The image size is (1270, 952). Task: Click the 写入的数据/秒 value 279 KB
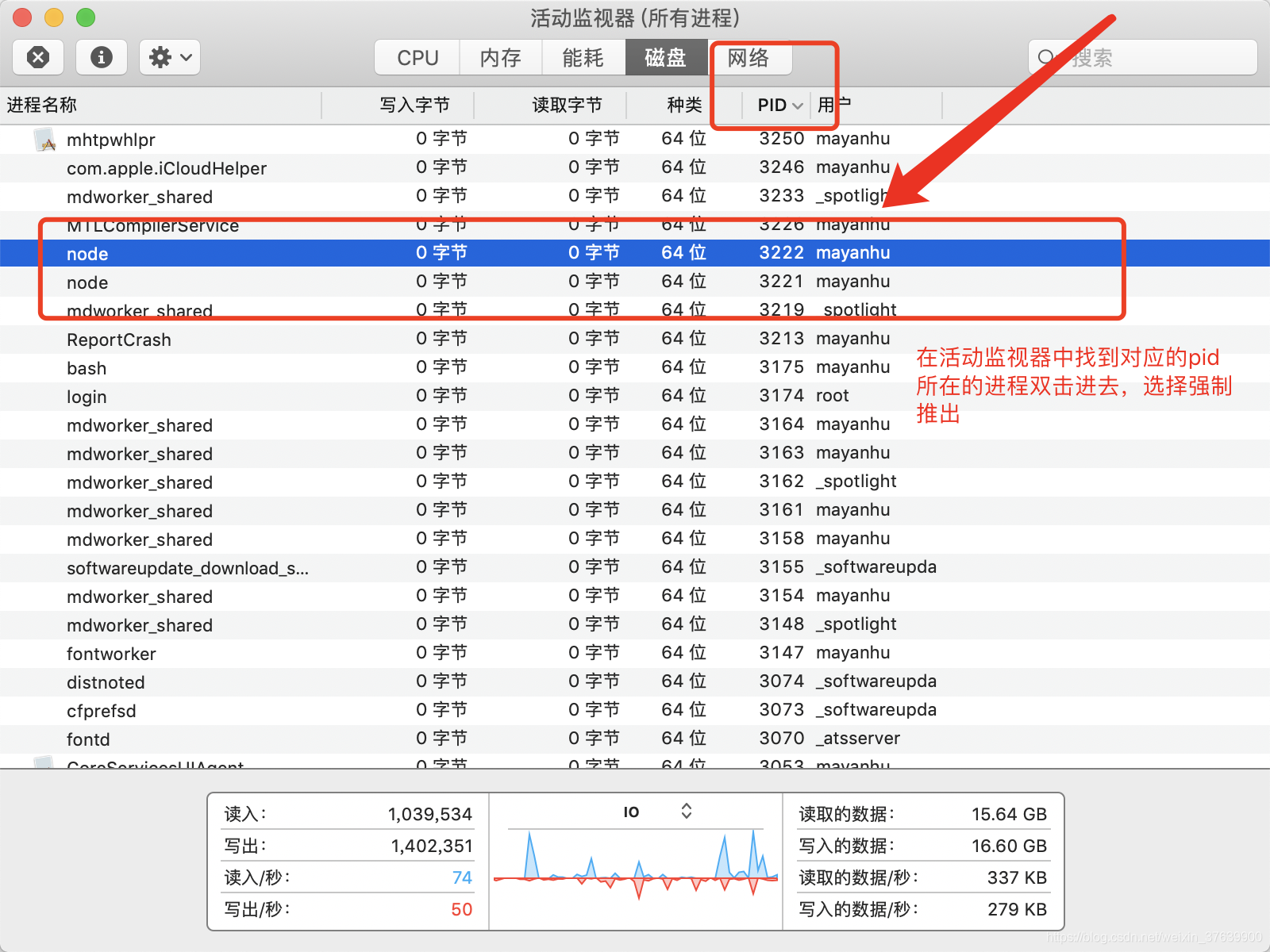pos(1017,909)
